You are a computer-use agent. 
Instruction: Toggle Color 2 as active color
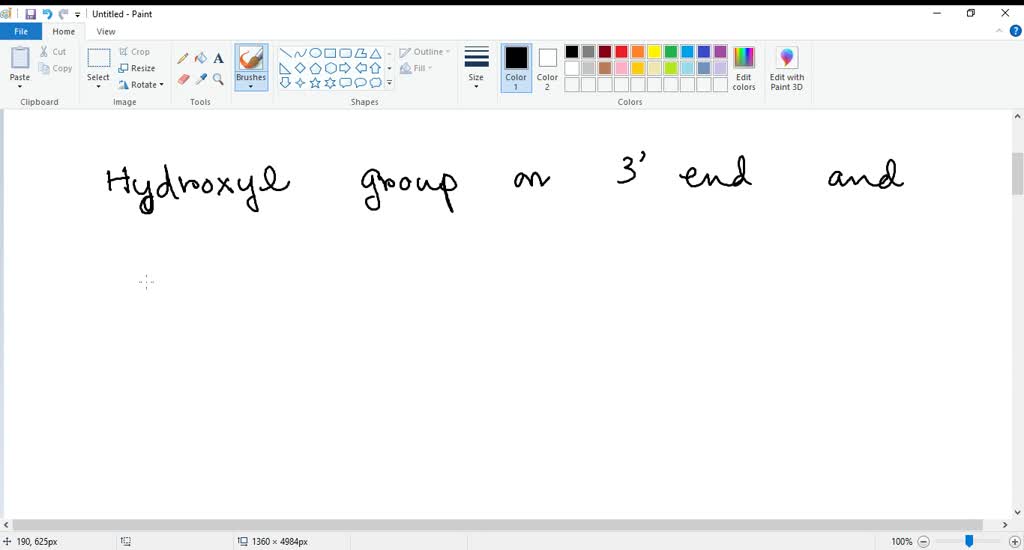coord(547,67)
